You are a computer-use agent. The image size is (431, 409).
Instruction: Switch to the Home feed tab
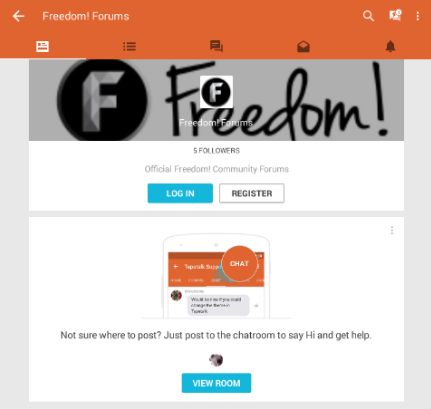(43, 46)
